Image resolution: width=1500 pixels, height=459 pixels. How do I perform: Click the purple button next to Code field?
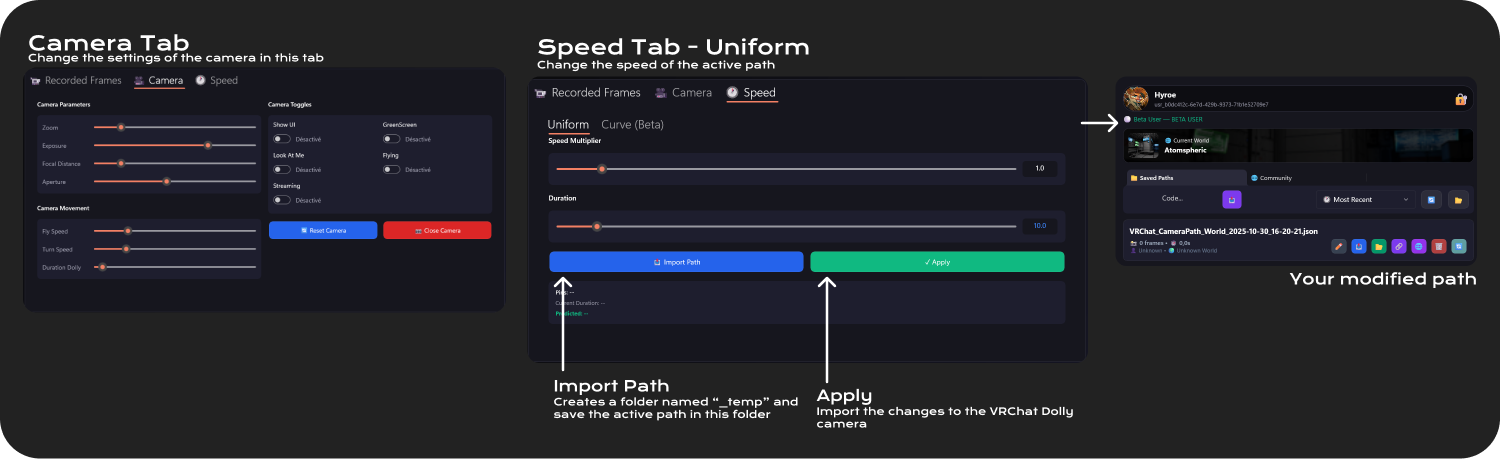(1232, 200)
